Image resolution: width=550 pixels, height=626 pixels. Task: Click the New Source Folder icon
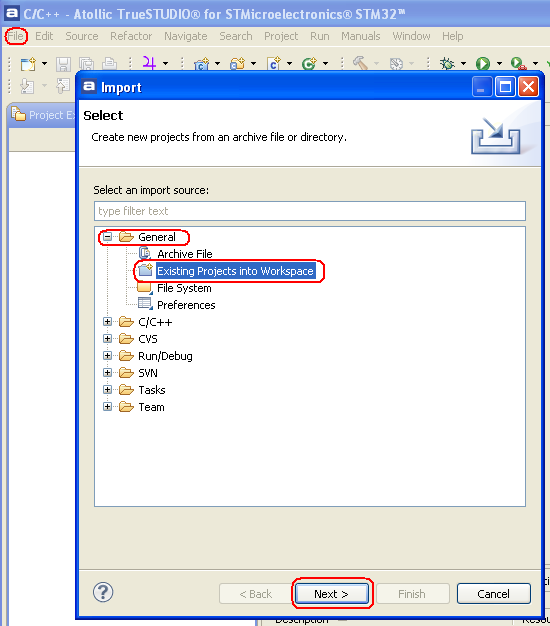(237, 64)
